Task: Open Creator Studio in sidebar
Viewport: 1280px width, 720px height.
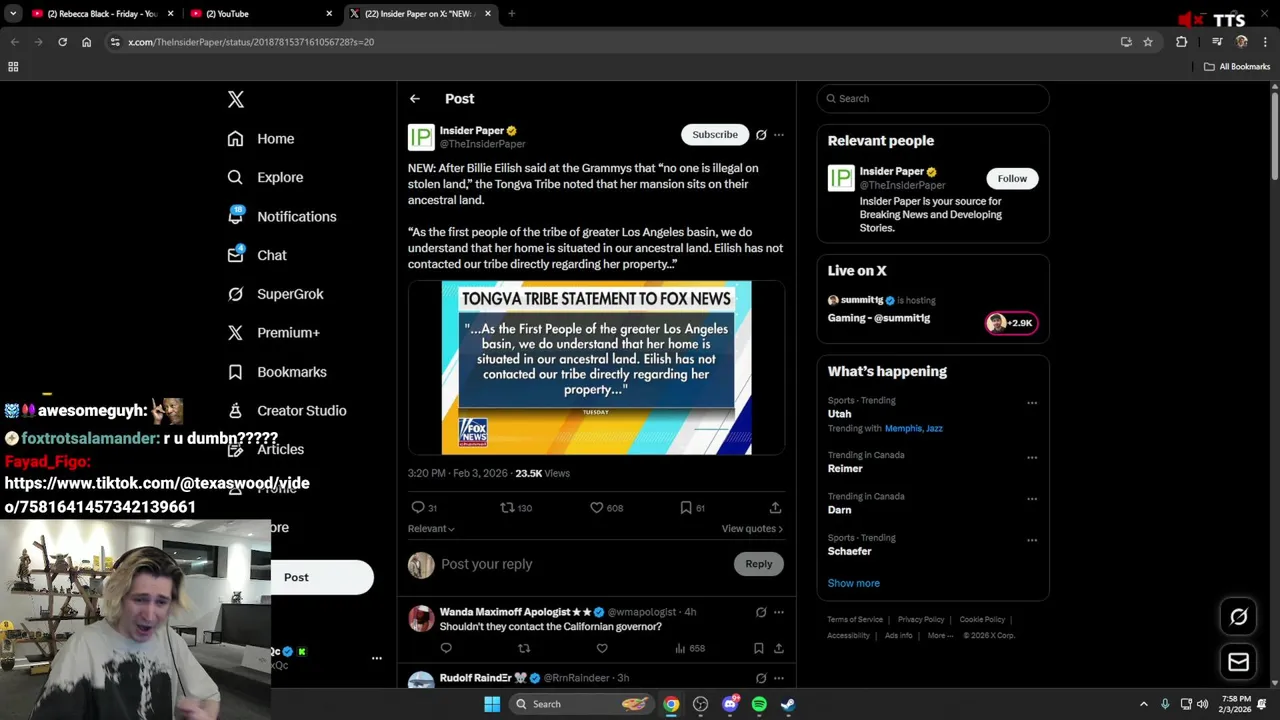Action: pos(287,411)
